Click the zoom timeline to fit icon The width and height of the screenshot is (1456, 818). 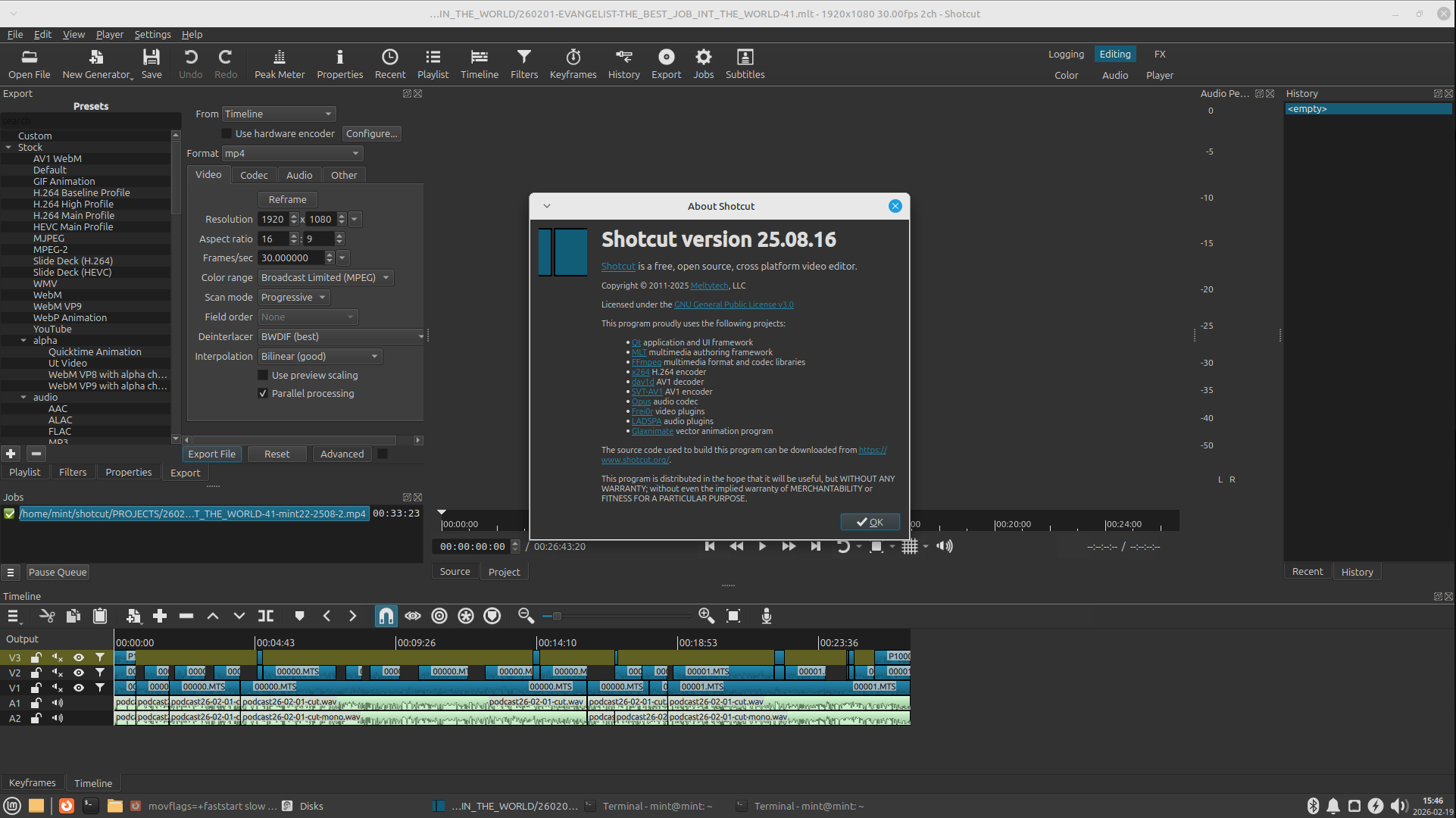733,616
